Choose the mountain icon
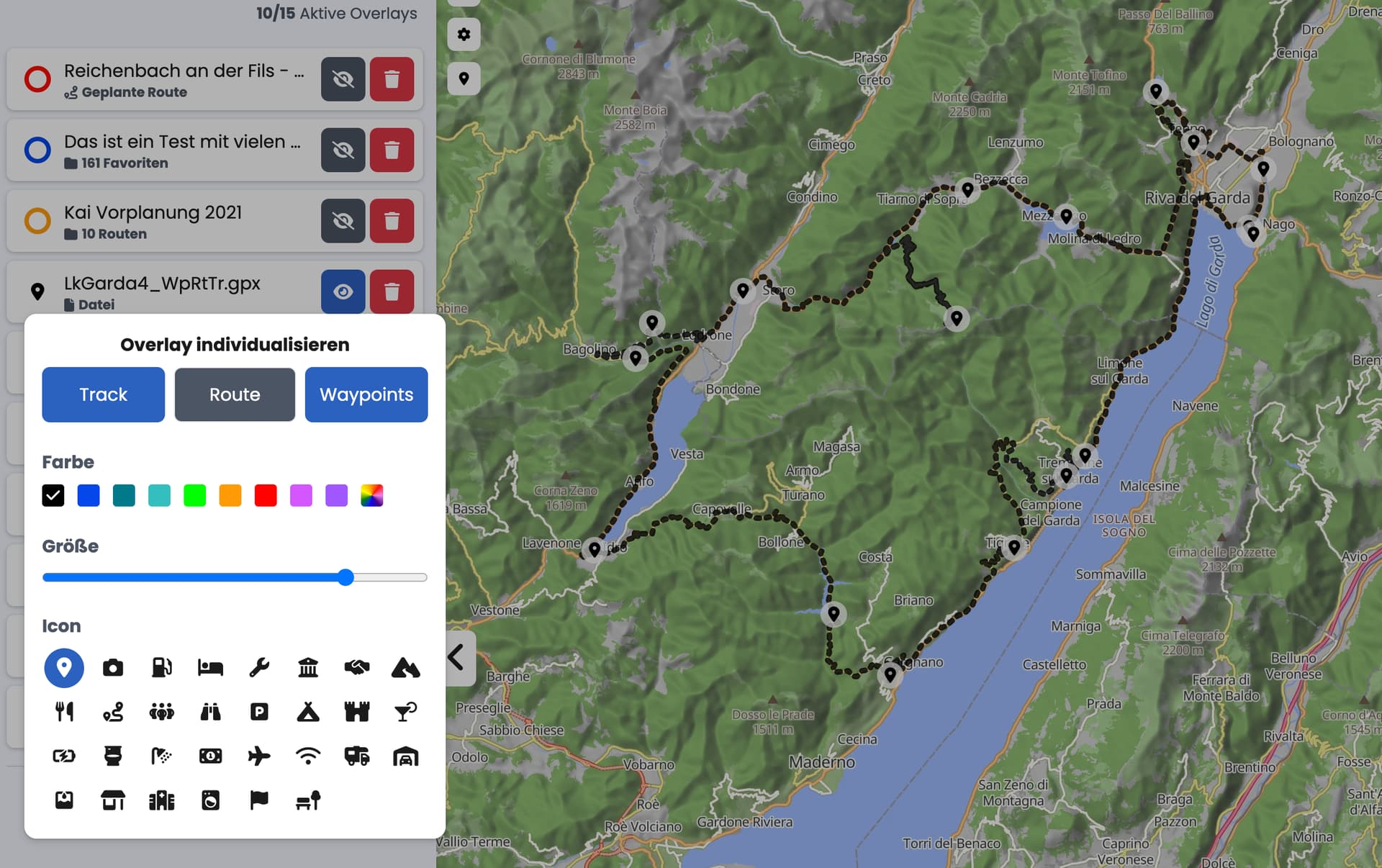1382x868 pixels. click(406, 668)
